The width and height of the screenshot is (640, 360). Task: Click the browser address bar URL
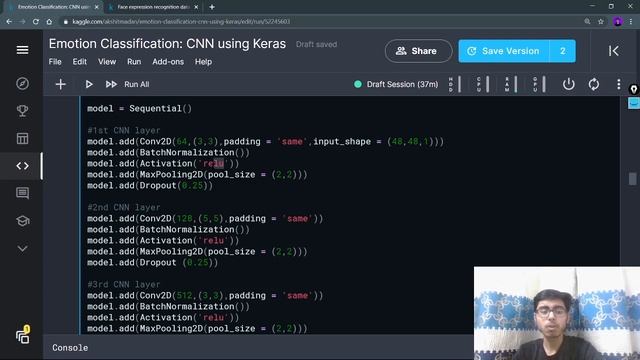point(181,21)
